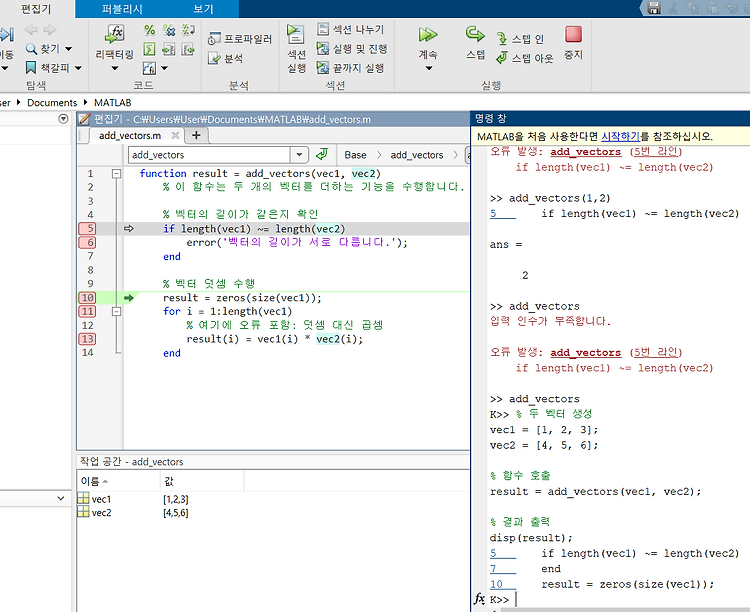Open the Continue (계속) dropdown arrow
The height and width of the screenshot is (612, 750).
pyautogui.click(x=429, y=68)
